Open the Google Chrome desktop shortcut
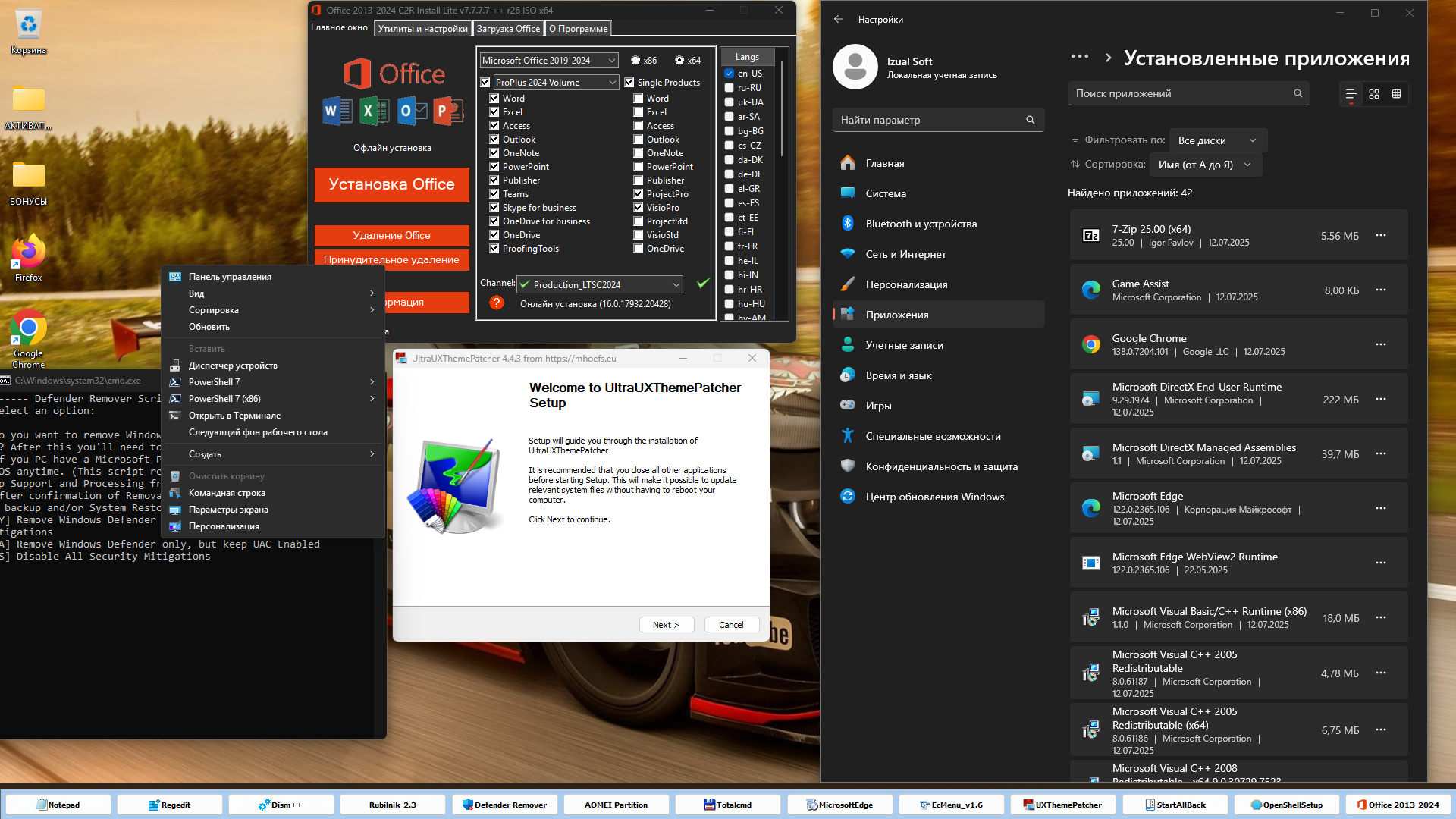 (x=28, y=338)
